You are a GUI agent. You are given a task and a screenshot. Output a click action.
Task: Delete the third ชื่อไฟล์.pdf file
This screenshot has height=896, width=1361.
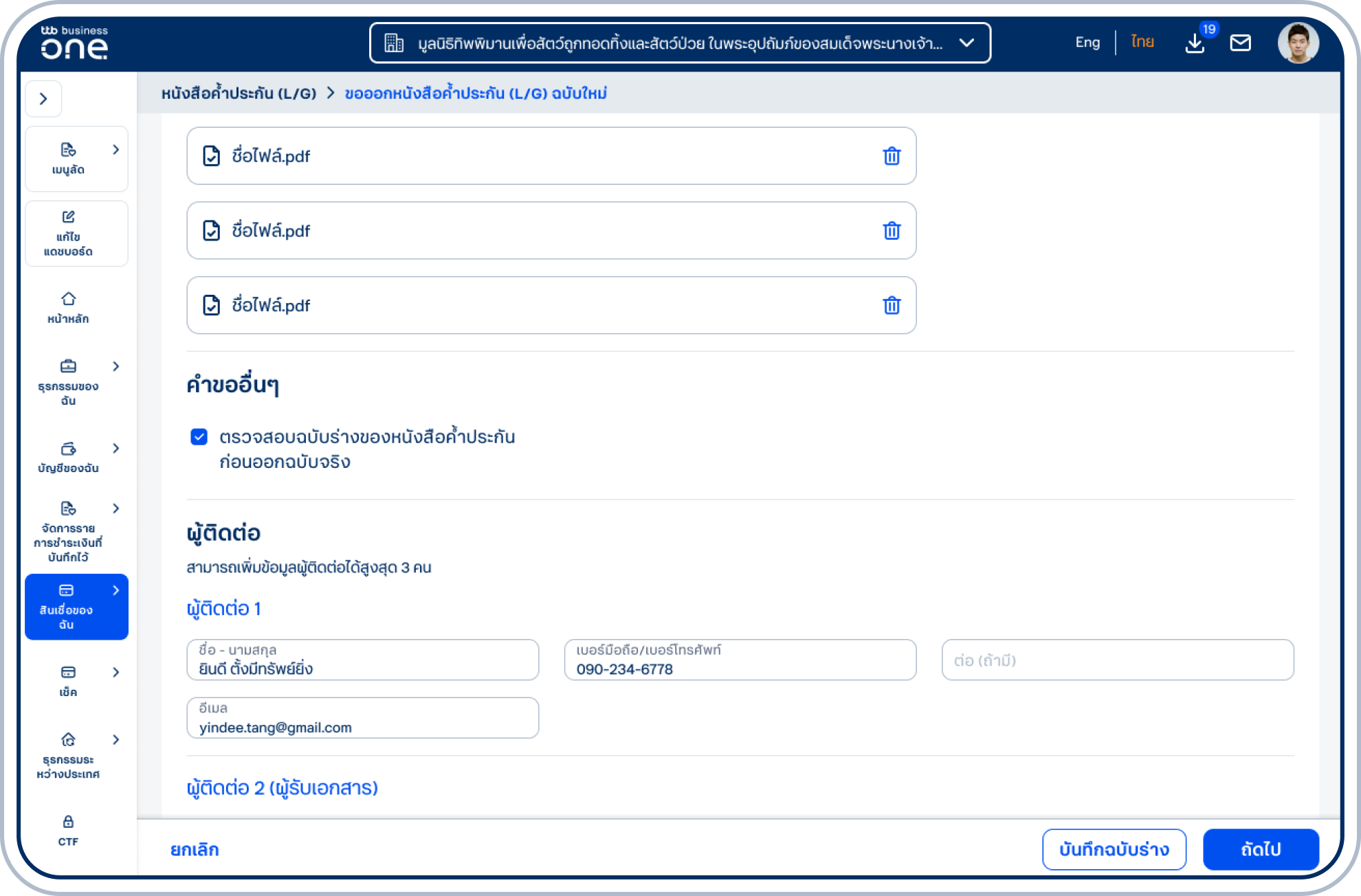click(x=892, y=305)
